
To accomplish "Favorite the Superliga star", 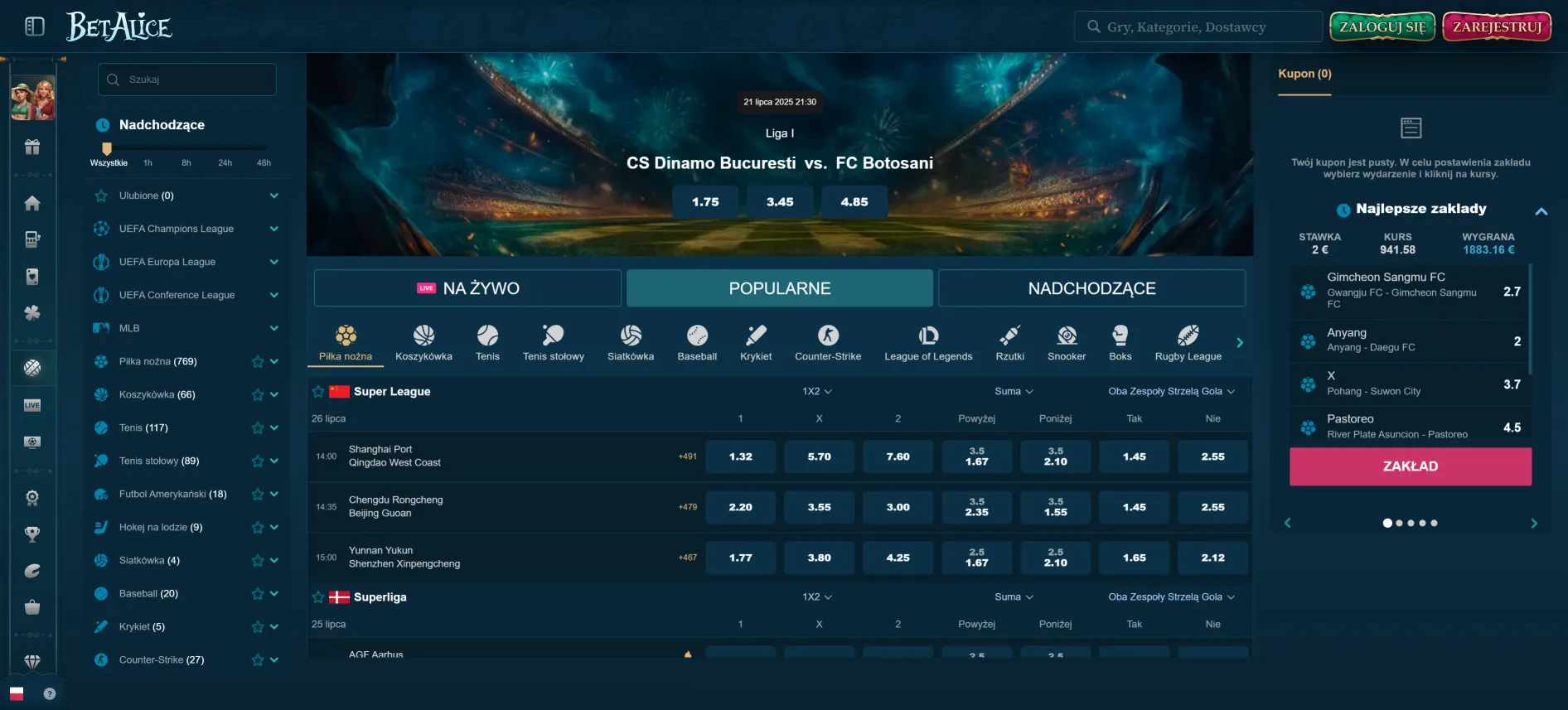I will [318, 596].
